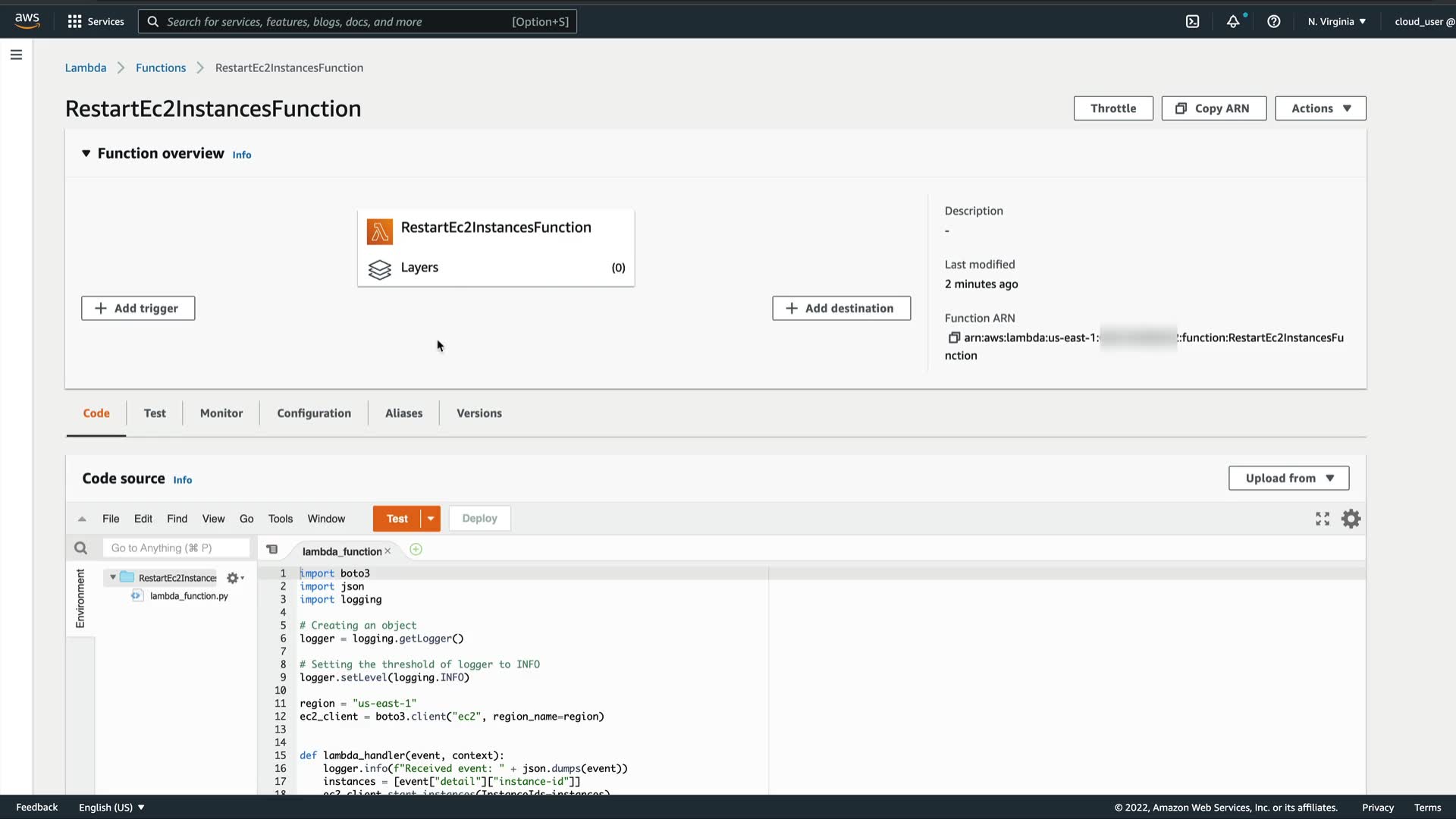Open the help question mark icon
1456x819 pixels.
coord(1274,21)
